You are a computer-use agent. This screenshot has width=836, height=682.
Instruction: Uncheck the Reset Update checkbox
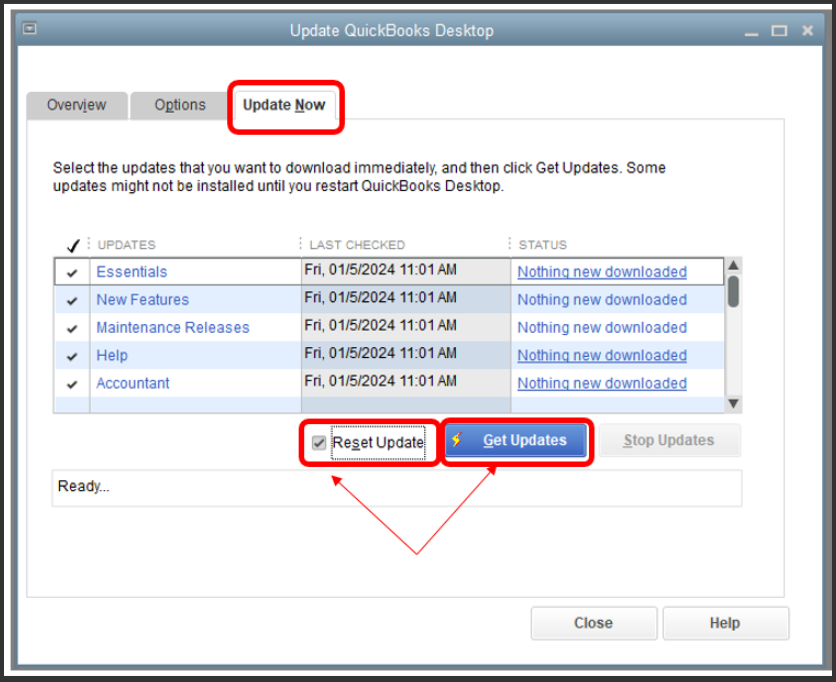pyautogui.click(x=319, y=443)
